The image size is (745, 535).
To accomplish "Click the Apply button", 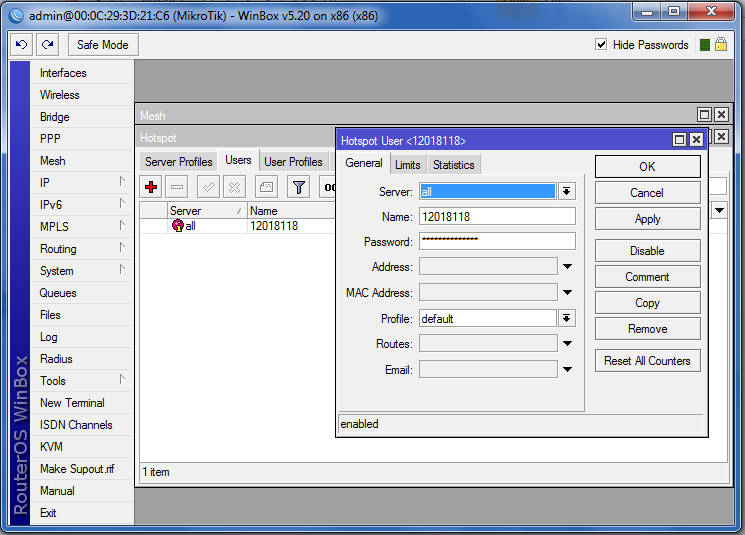I will click(x=648, y=219).
